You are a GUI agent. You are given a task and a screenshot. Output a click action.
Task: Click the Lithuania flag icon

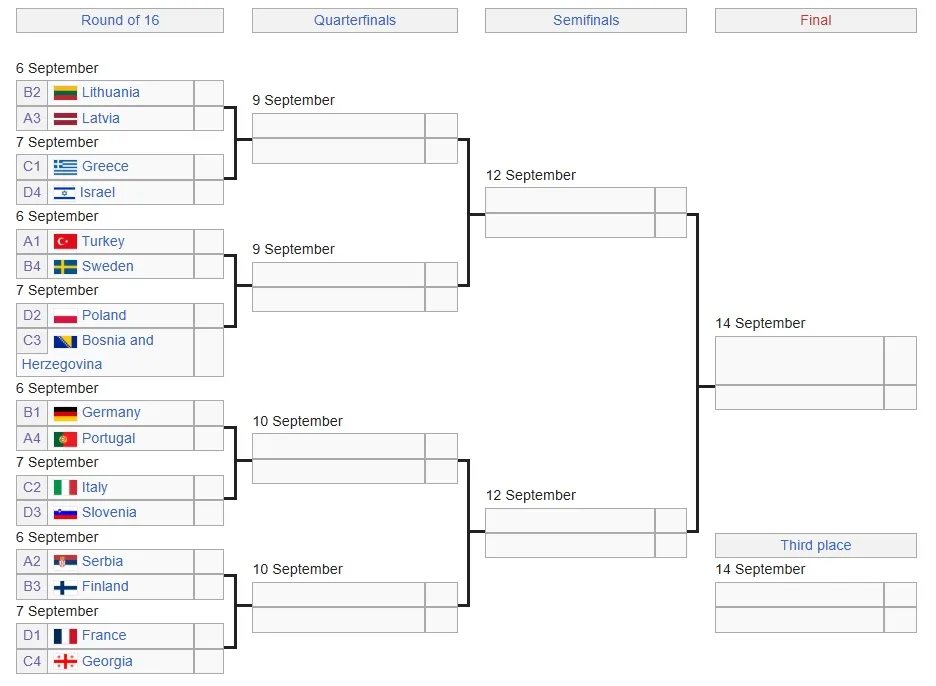click(x=65, y=93)
